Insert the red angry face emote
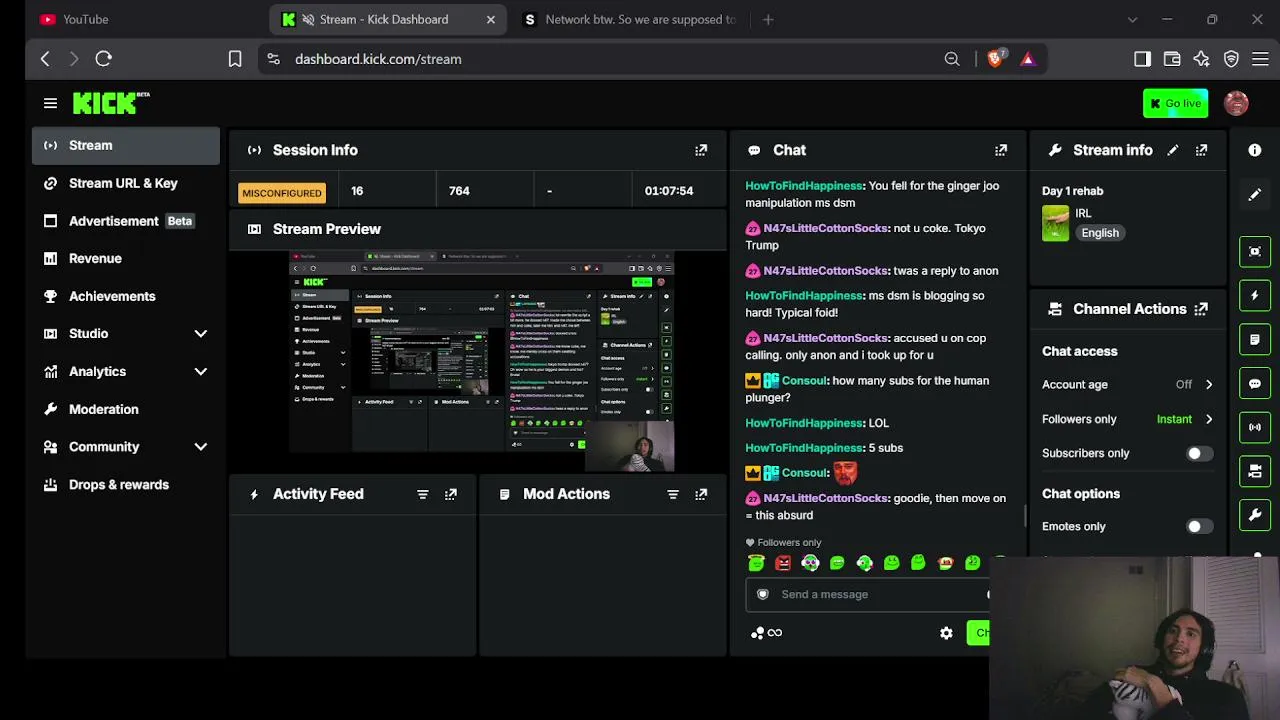 tap(783, 564)
